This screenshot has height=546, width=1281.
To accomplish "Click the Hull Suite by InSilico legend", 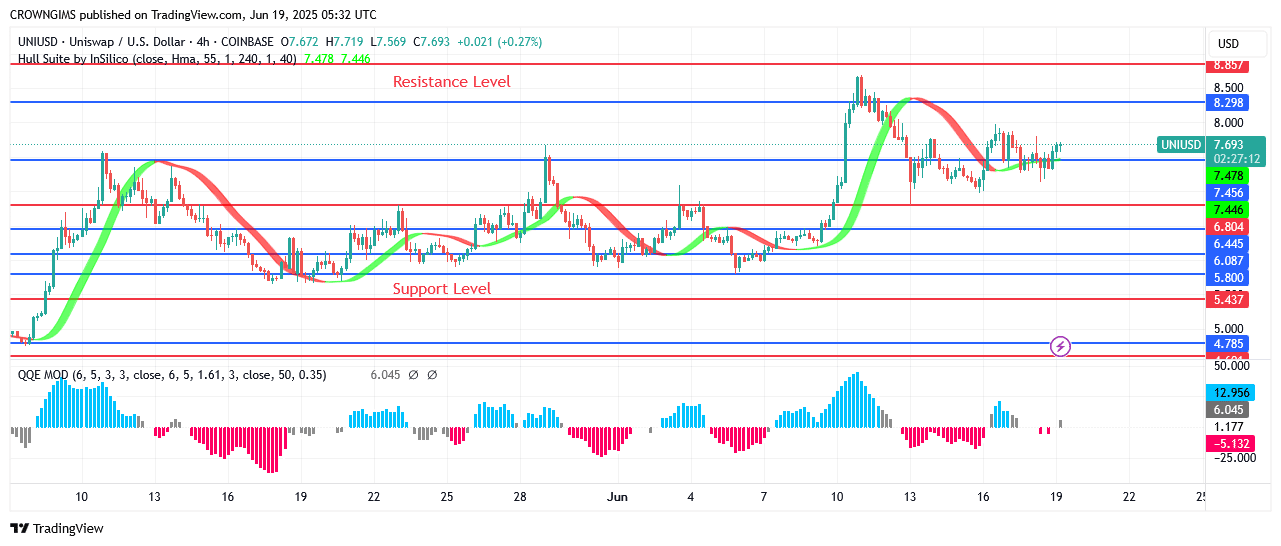I will coord(156,59).
